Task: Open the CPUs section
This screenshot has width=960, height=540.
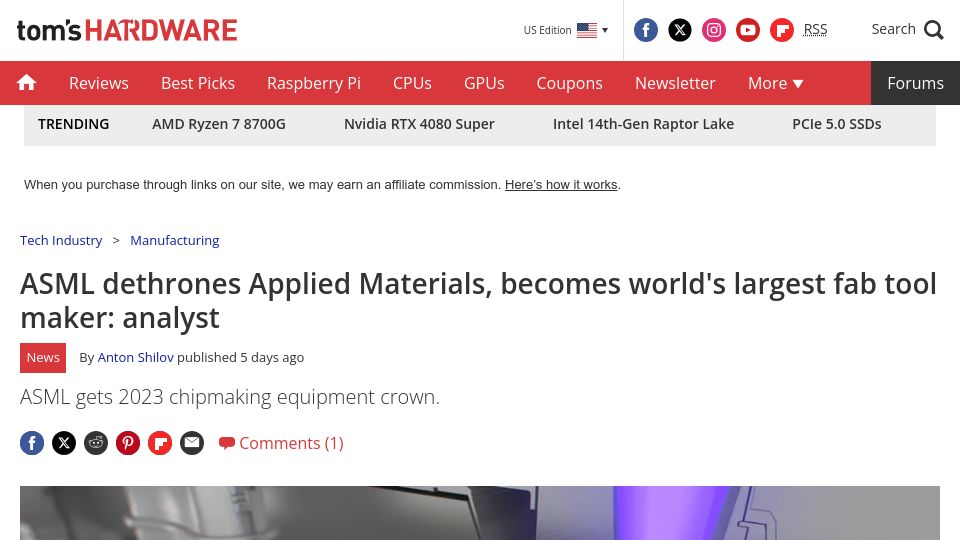Action: [412, 83]
